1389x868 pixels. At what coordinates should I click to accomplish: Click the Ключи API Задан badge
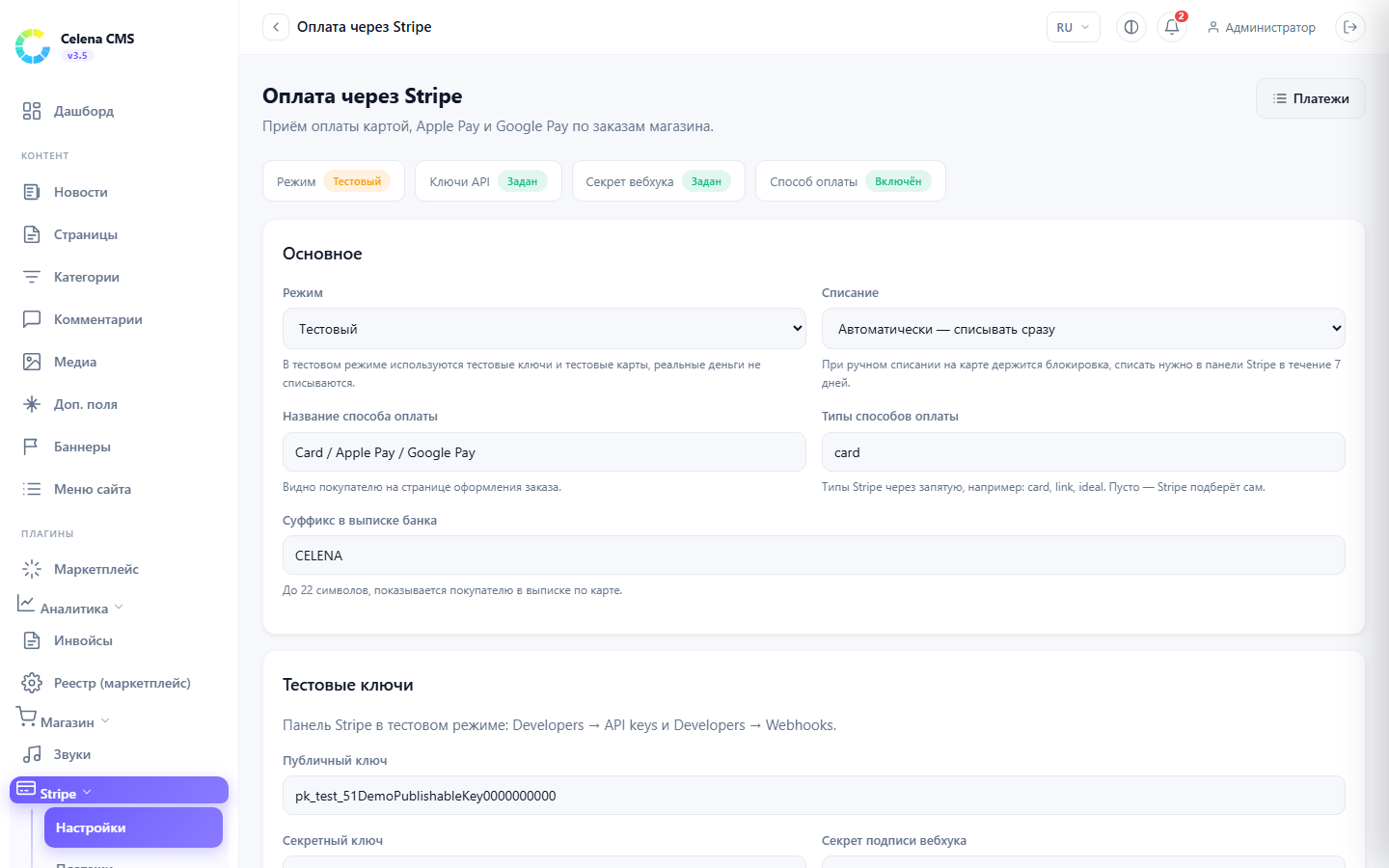pyautogui.click(x=522, y=181)
